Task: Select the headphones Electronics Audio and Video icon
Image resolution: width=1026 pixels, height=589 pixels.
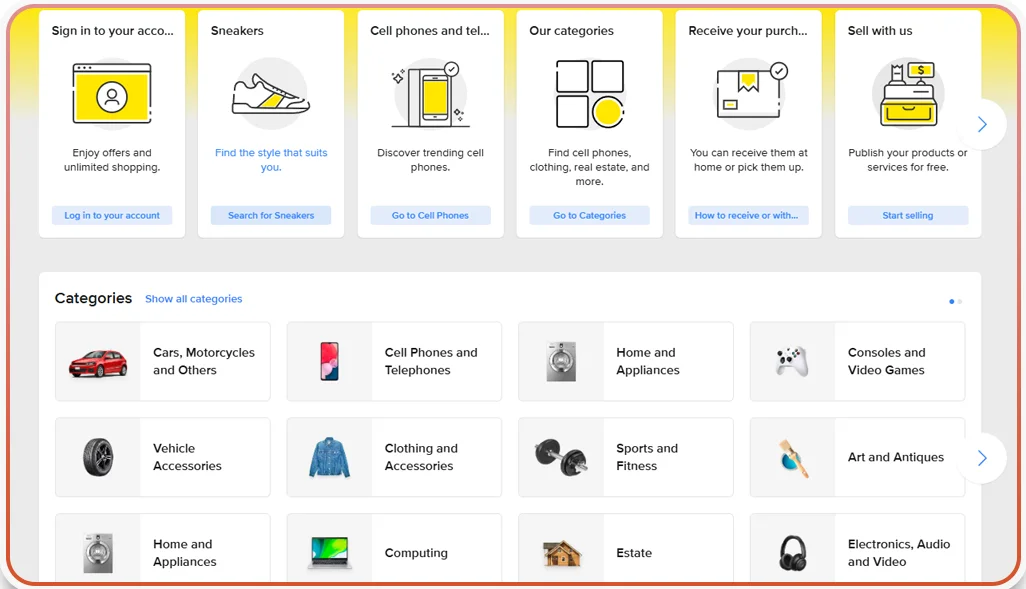Action: pos(793,551)
